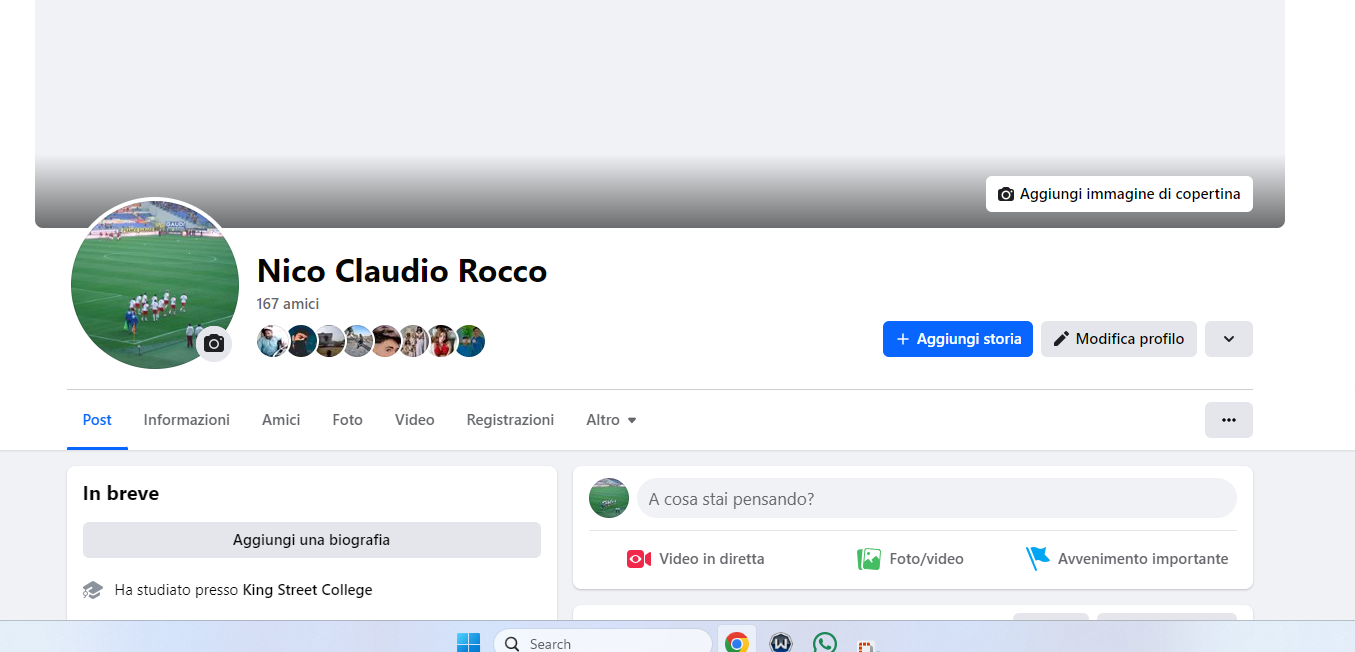Click the 167 amici link
1355x652 pixels.
click(288, 304)
